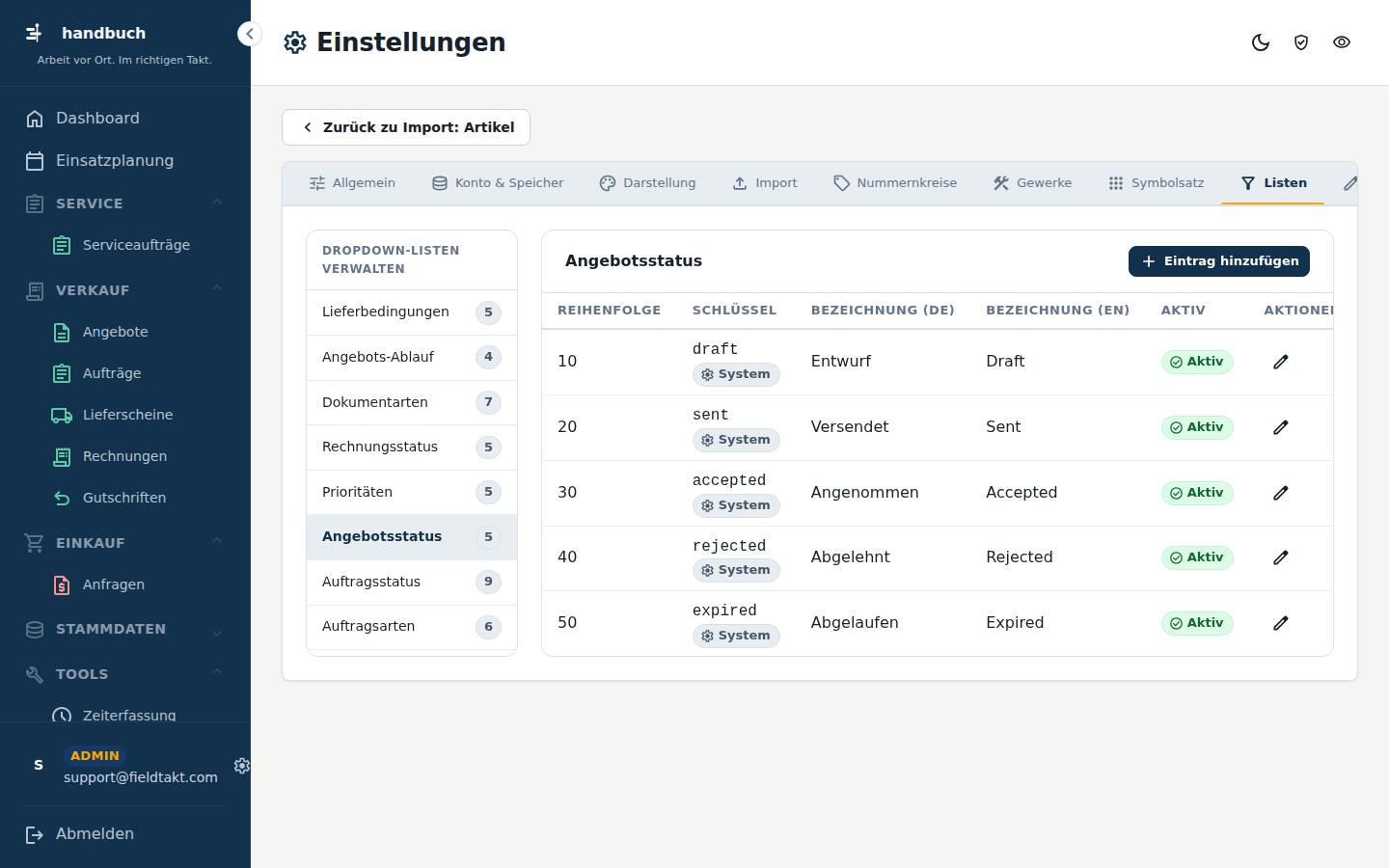This screenshot has height=868, width=1389.
Task: Open the Darstellung tab
Action: [647, 183]
